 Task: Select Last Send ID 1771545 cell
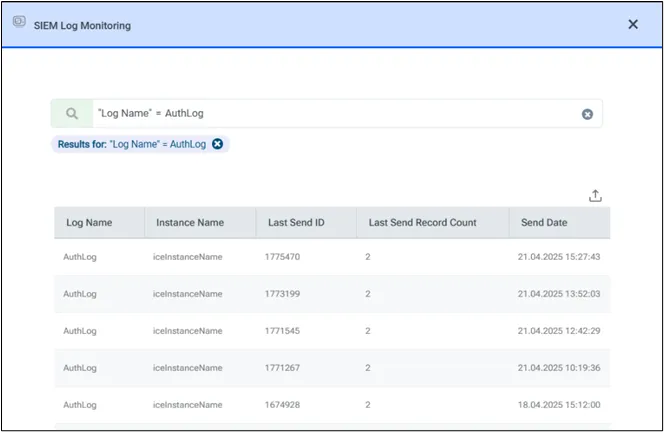click(x=282, y=331)
